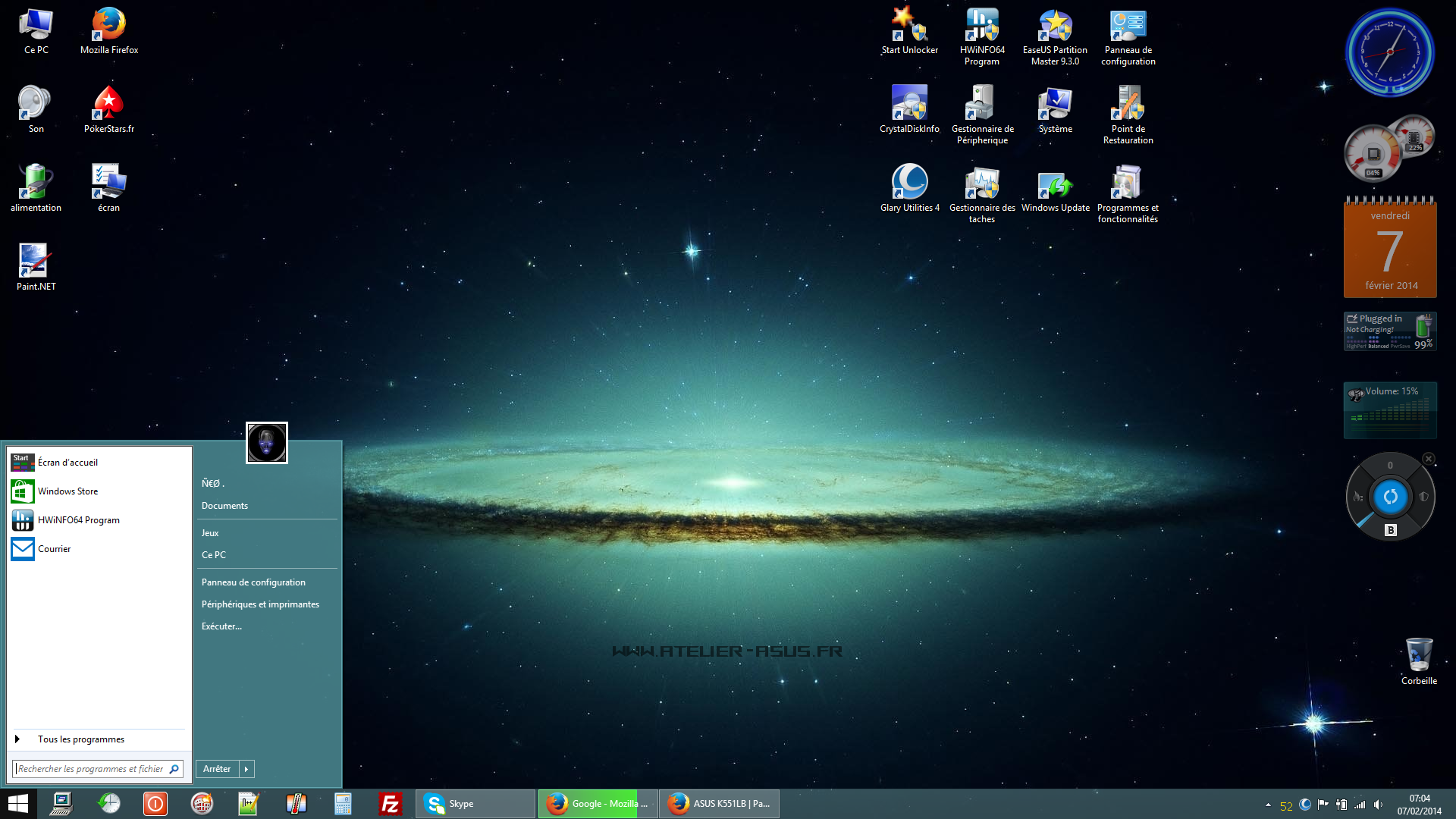
Task: Open the calculator taskbar icon
Action: pyautogui.click(x=343, y=804)
